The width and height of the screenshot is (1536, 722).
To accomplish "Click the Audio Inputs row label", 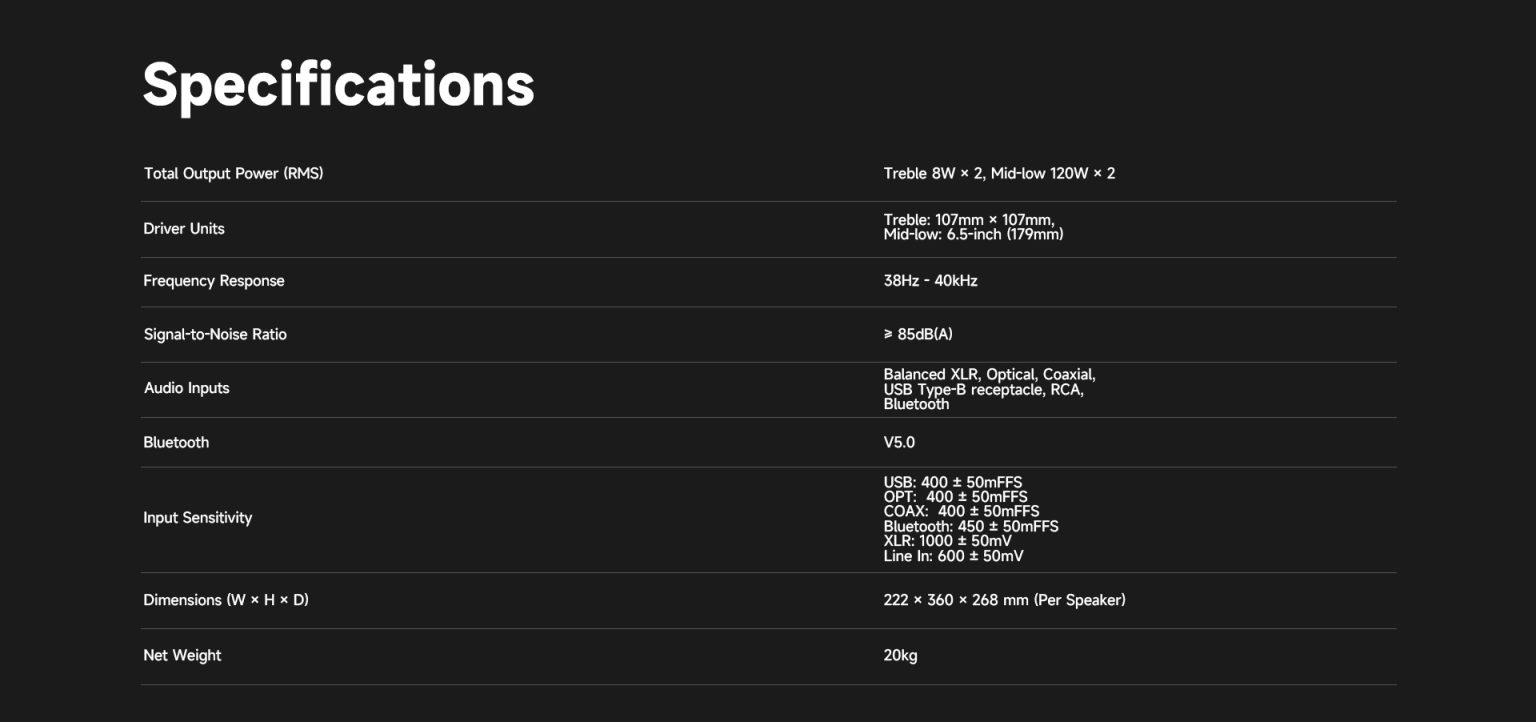I will (x=186, y=388).
